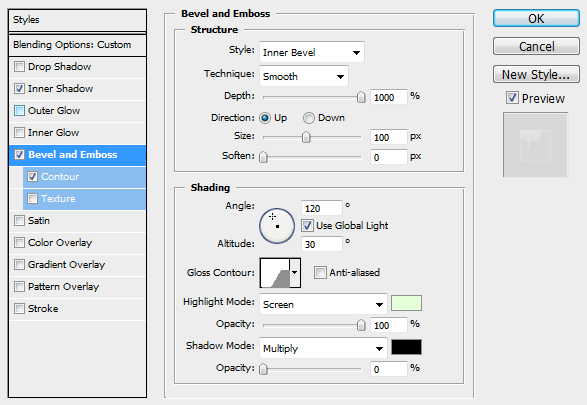Viewport: 587px width, 405px height.
Task: Click the Shadow Opacity slider handle
Action: [263, 369]
